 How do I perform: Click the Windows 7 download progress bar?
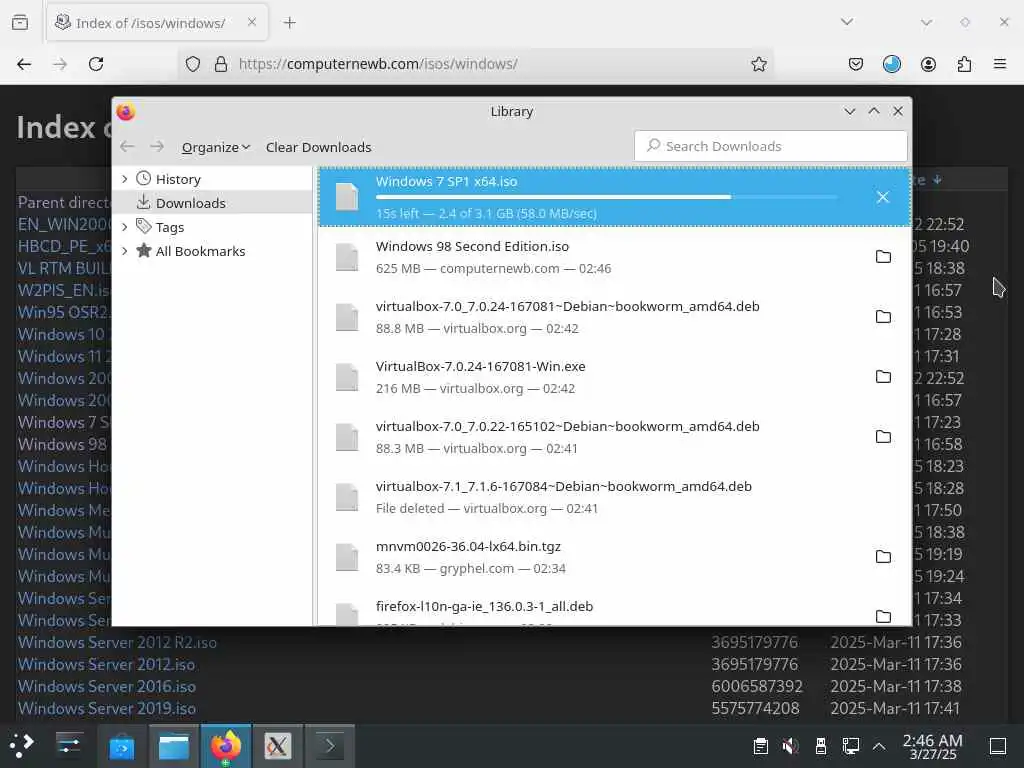[607, 197]
